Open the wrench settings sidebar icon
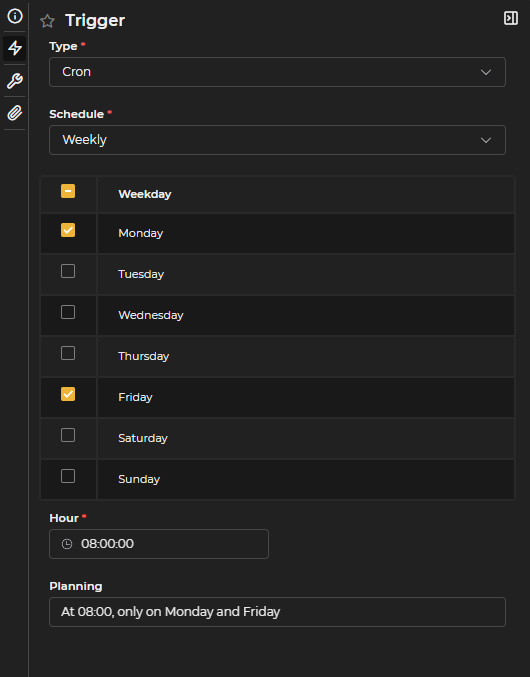530x677 pixels. [15, 81]
